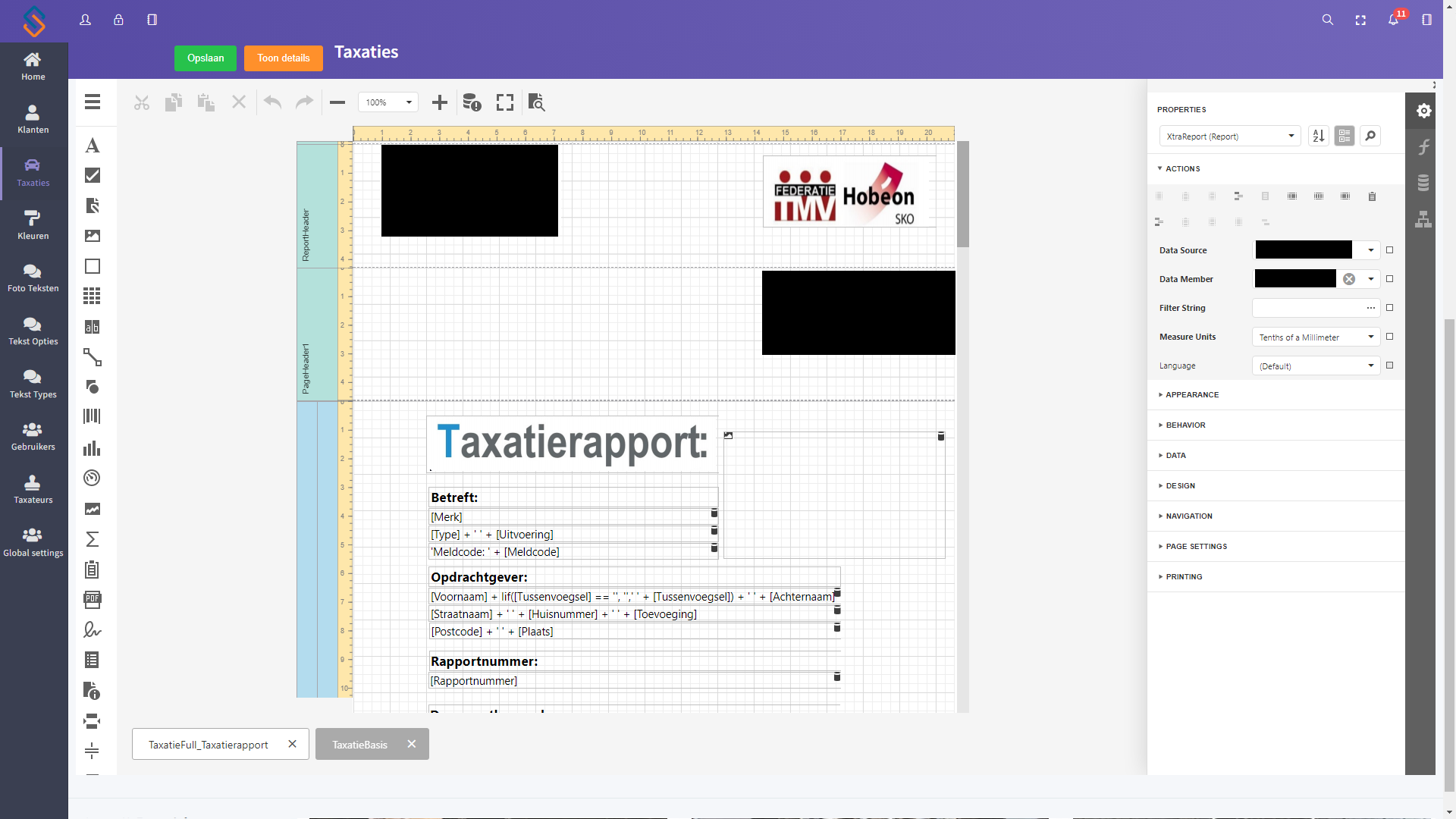Click the designer vertical scrollbar thumb
The width and height of the screenshot is (1456, 819).
point(963,194)
